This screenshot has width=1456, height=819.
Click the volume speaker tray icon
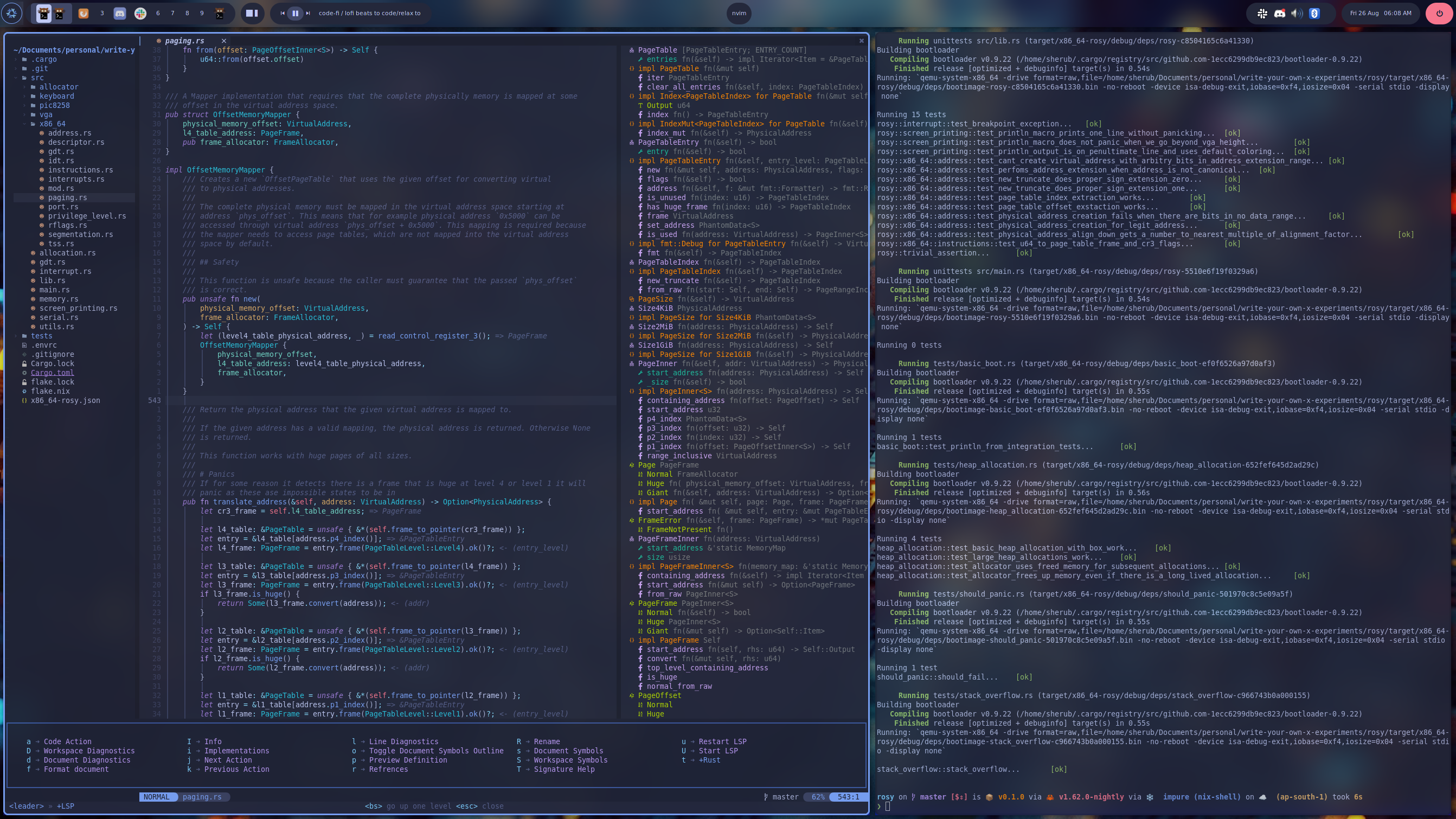[x=1297, y=13]
